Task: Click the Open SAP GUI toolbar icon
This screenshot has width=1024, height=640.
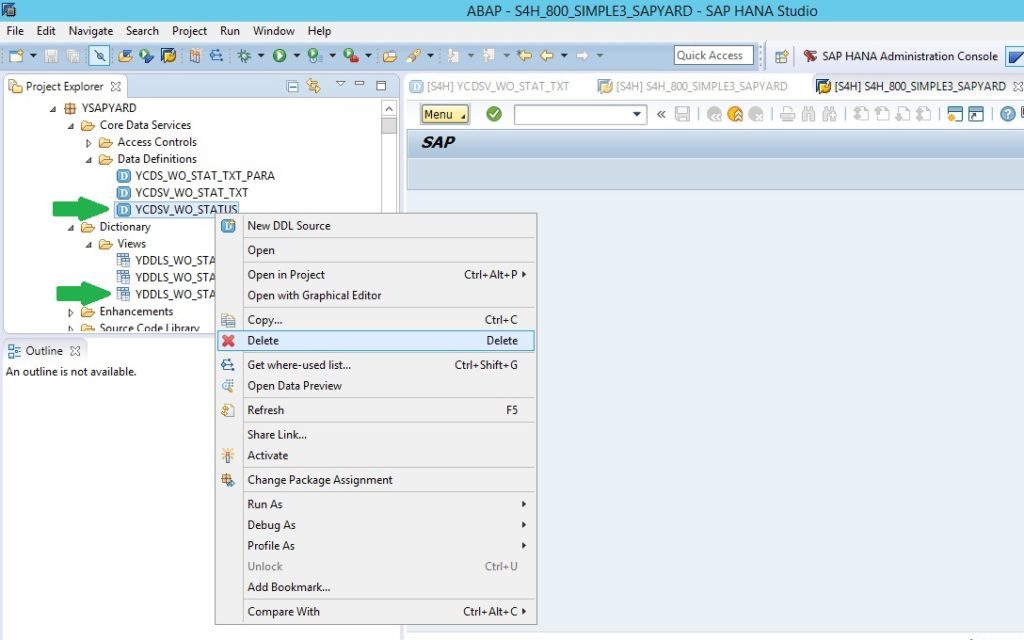Action: click(x=168, y=56)
